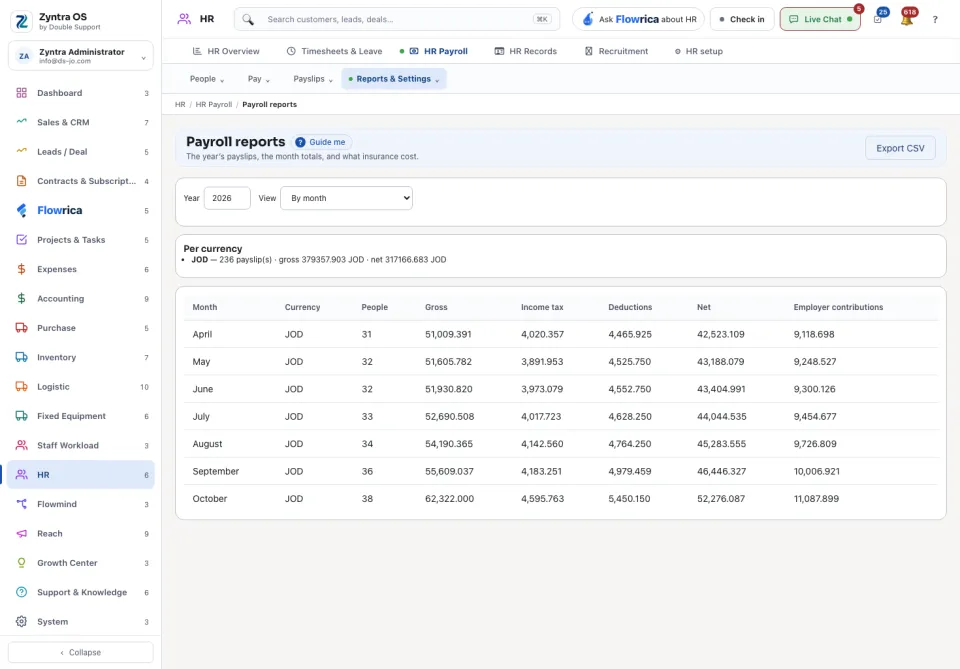This screenshot has height=669, width=960.
Task: Click the JOD per currency summary line
Action: (x=318, y=260)
